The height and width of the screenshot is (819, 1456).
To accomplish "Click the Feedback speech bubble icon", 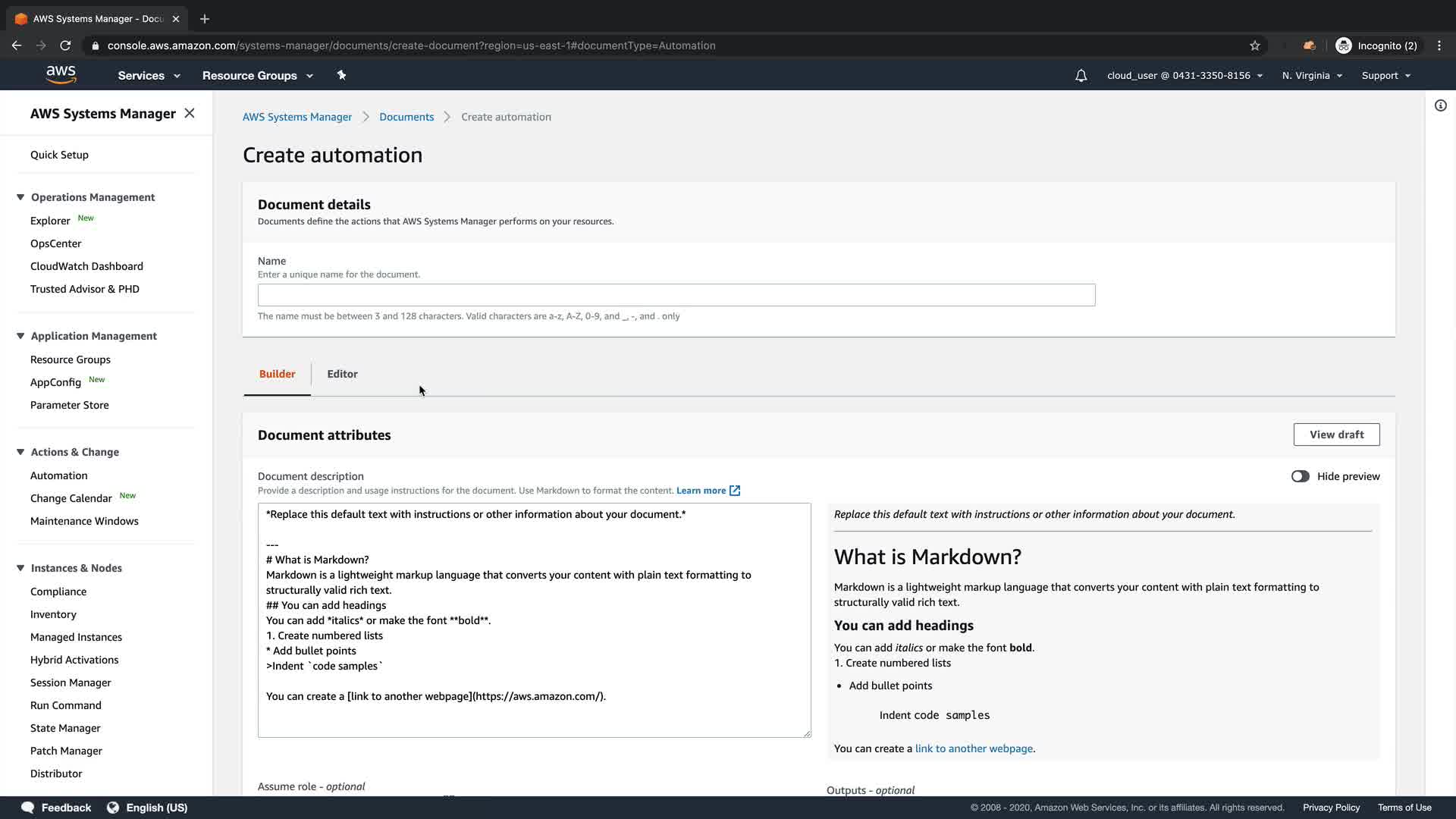I will point(28,807).
